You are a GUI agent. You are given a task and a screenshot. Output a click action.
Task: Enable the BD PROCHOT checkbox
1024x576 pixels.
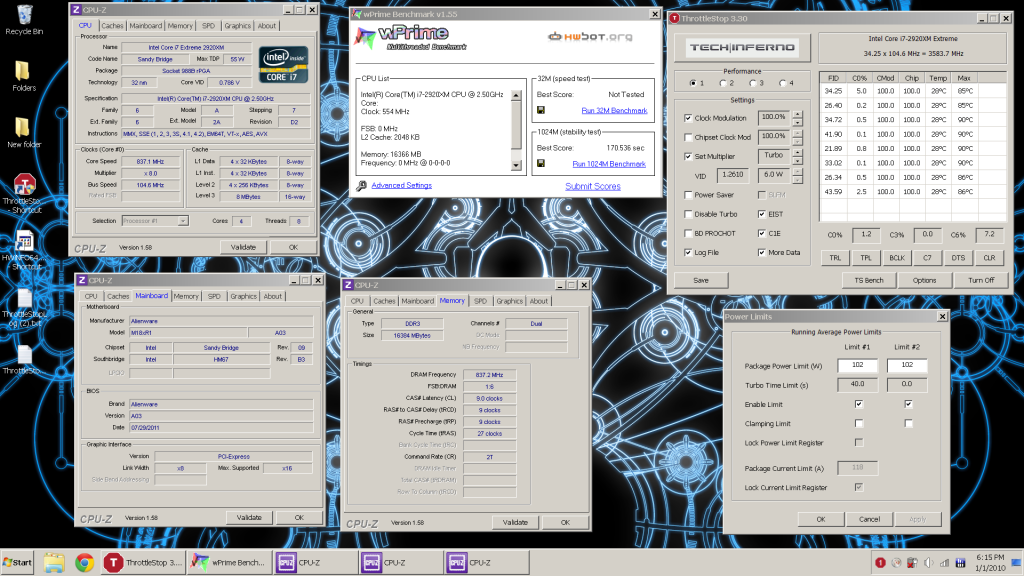pos(688,233)
